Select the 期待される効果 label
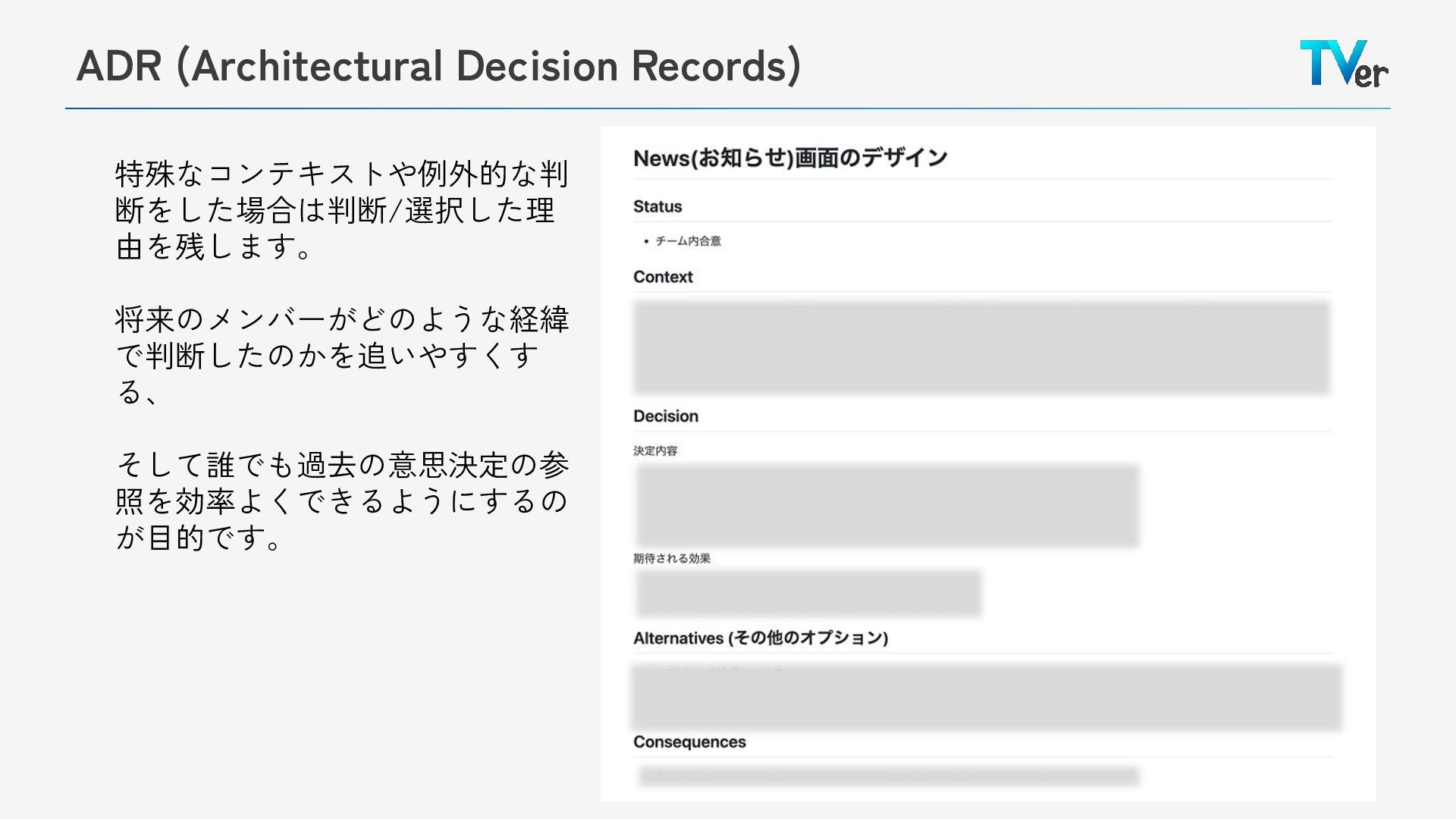The image size is (1456, 819). [672, 559]
